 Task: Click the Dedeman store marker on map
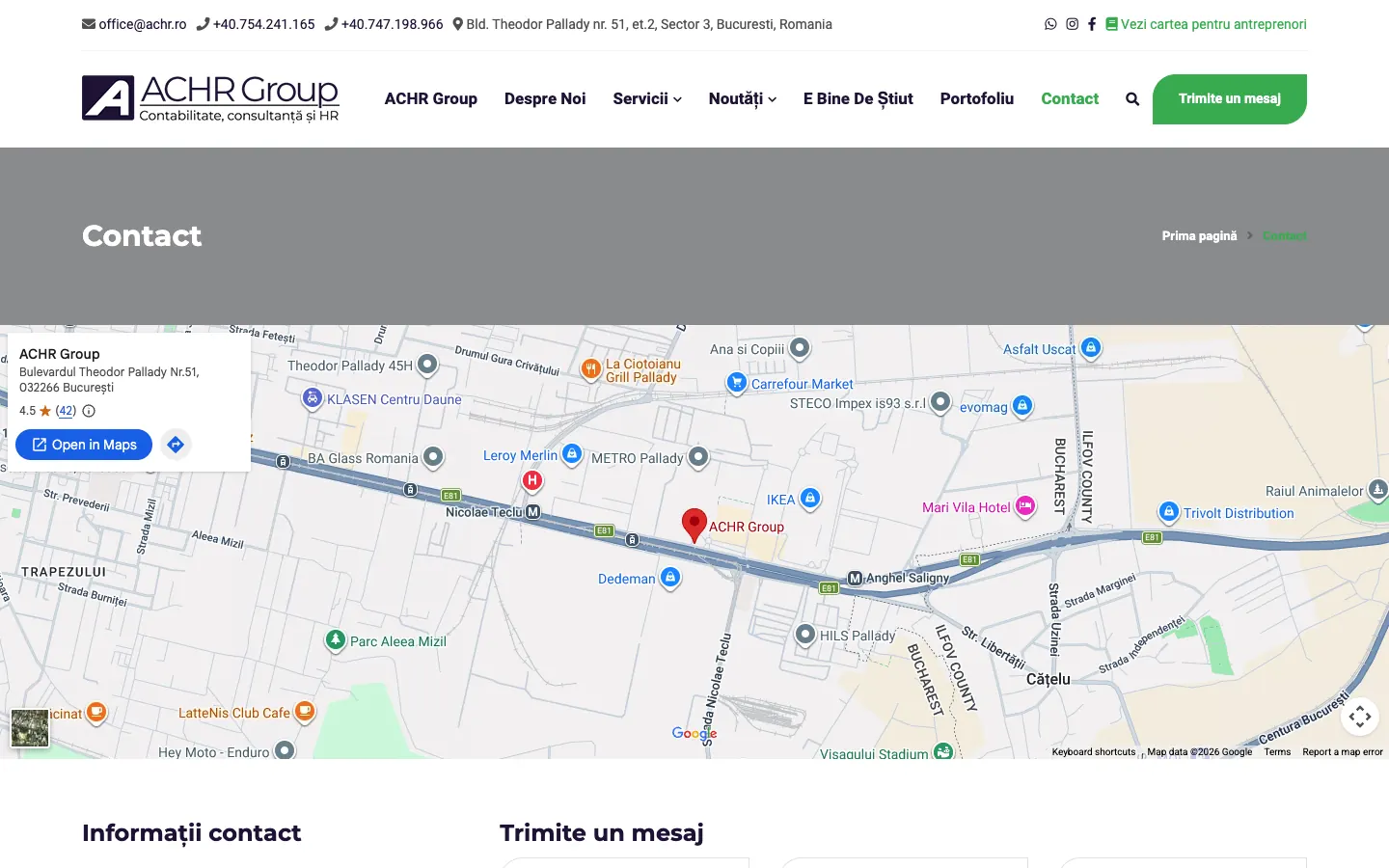670,578
